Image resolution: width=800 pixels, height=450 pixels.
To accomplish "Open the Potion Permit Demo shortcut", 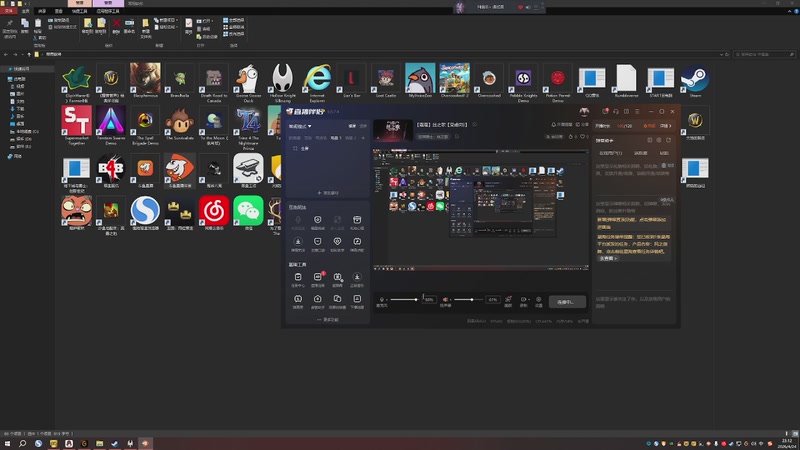I will point(558,83).
